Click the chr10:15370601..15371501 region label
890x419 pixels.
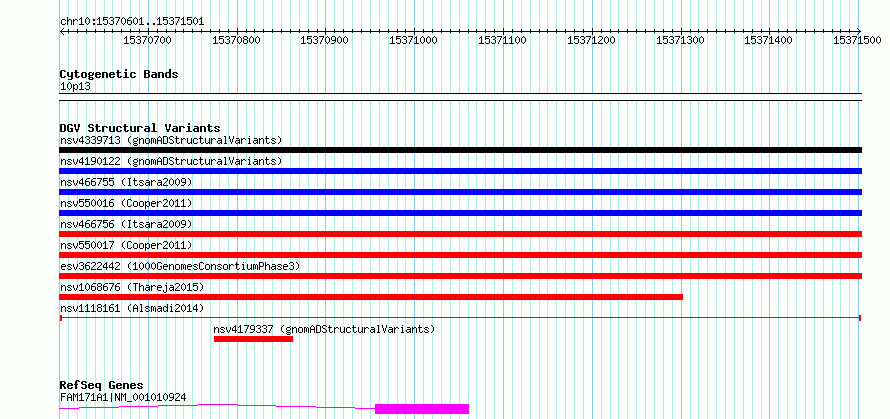pos(132,22)
